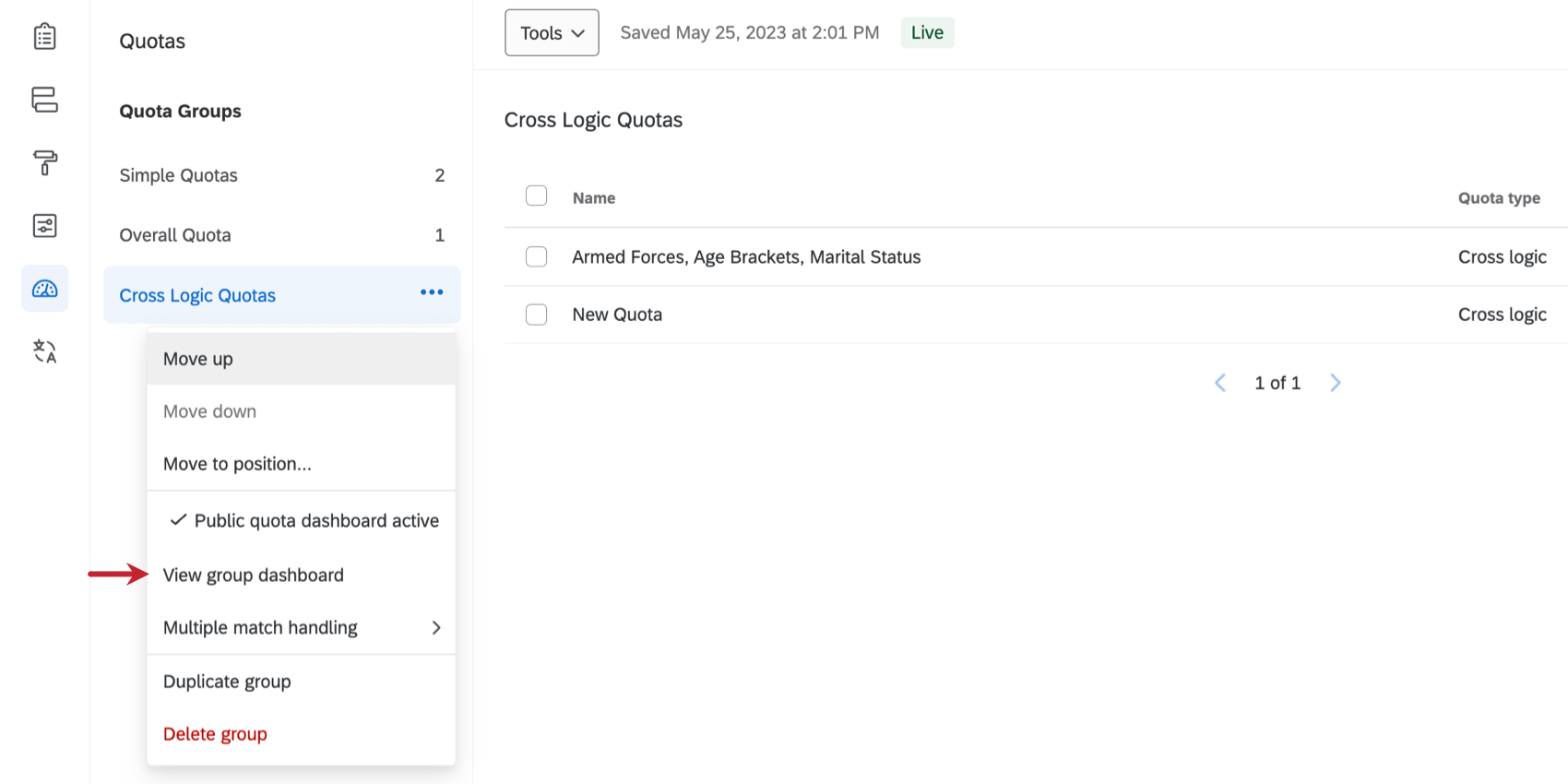The height and width of the screenshot is (784, 1568).
Task: Open the Tools dropdown
Action: (552, 33)
